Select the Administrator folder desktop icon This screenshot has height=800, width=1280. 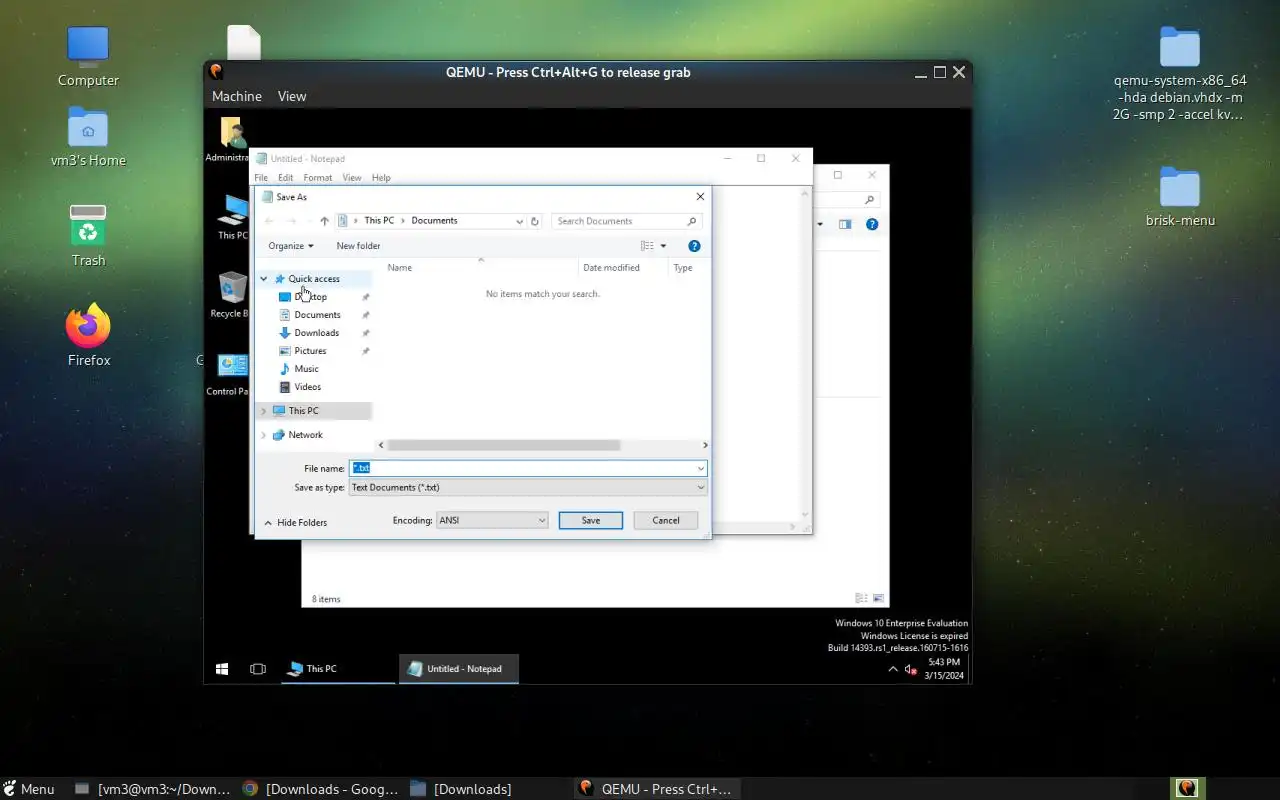click(231, 140)
